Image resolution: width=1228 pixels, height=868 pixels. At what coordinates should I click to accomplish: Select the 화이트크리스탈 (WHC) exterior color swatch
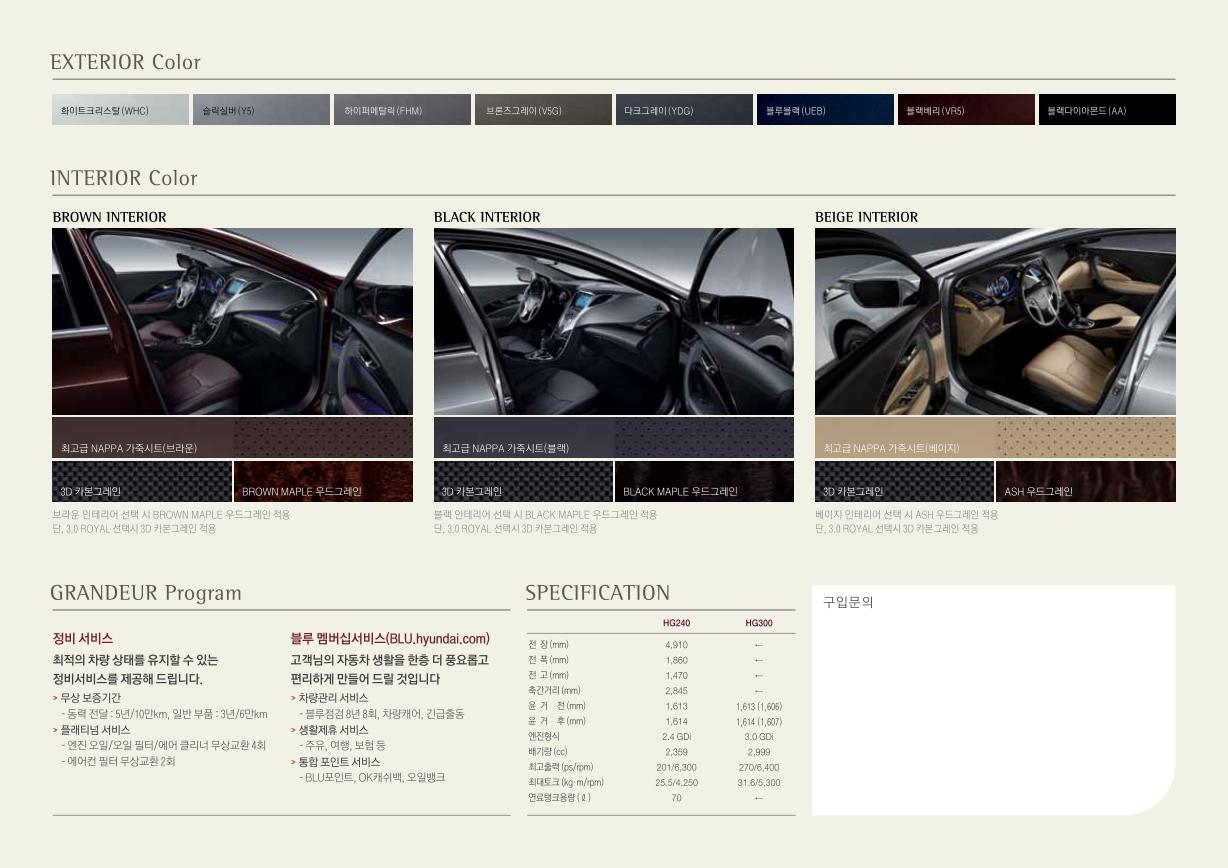click(120, 110)
